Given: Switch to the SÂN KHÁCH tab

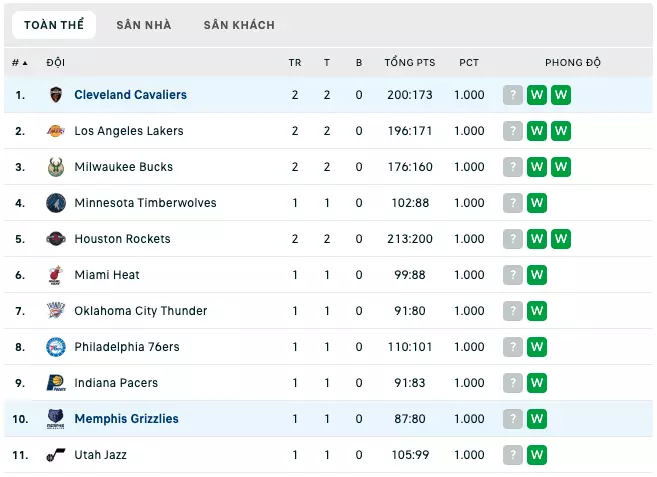Looking at the screenshot, I should tap(239, 25).
